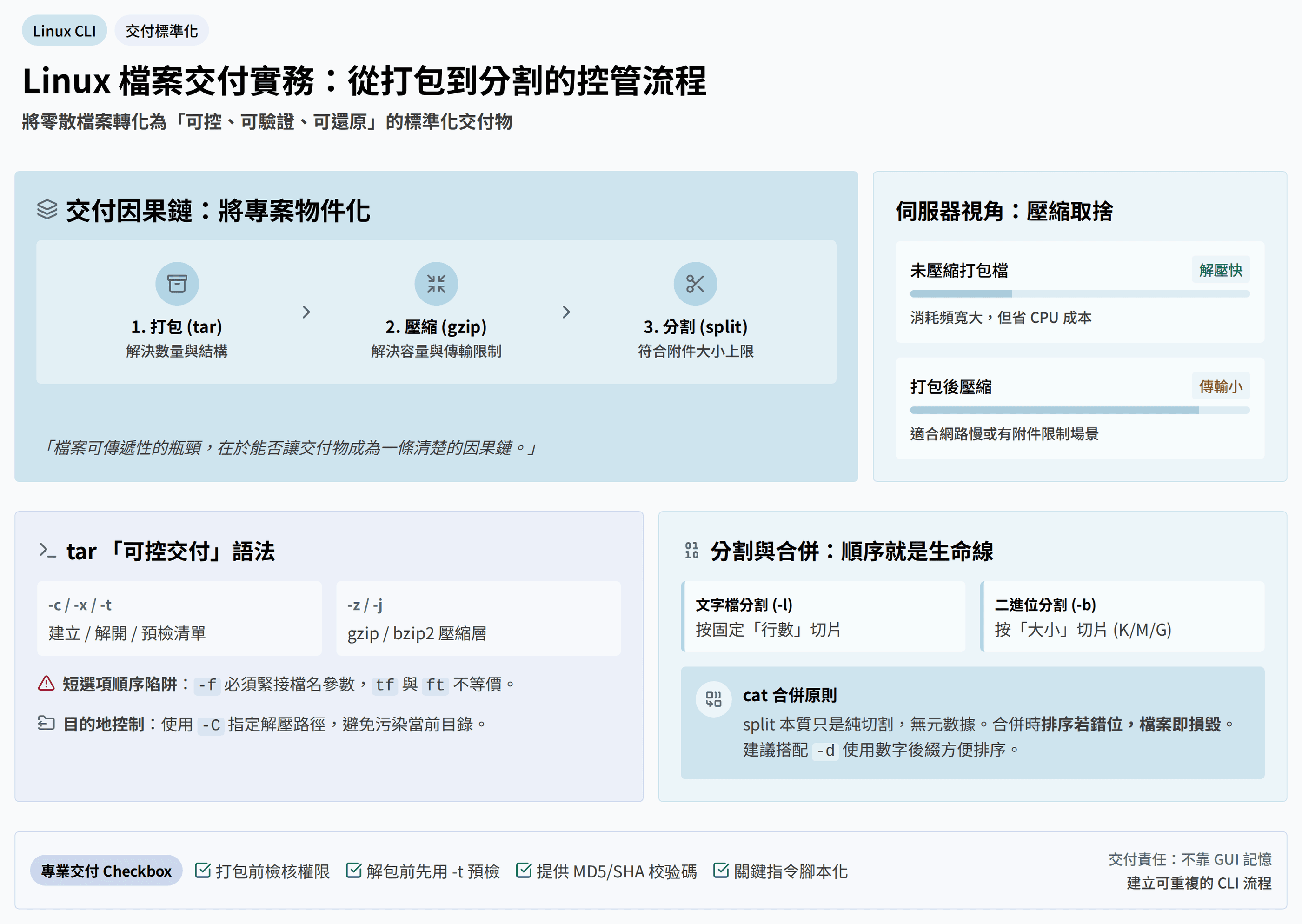
Task: Click the 解壓快 badge
Action: 1220,270
